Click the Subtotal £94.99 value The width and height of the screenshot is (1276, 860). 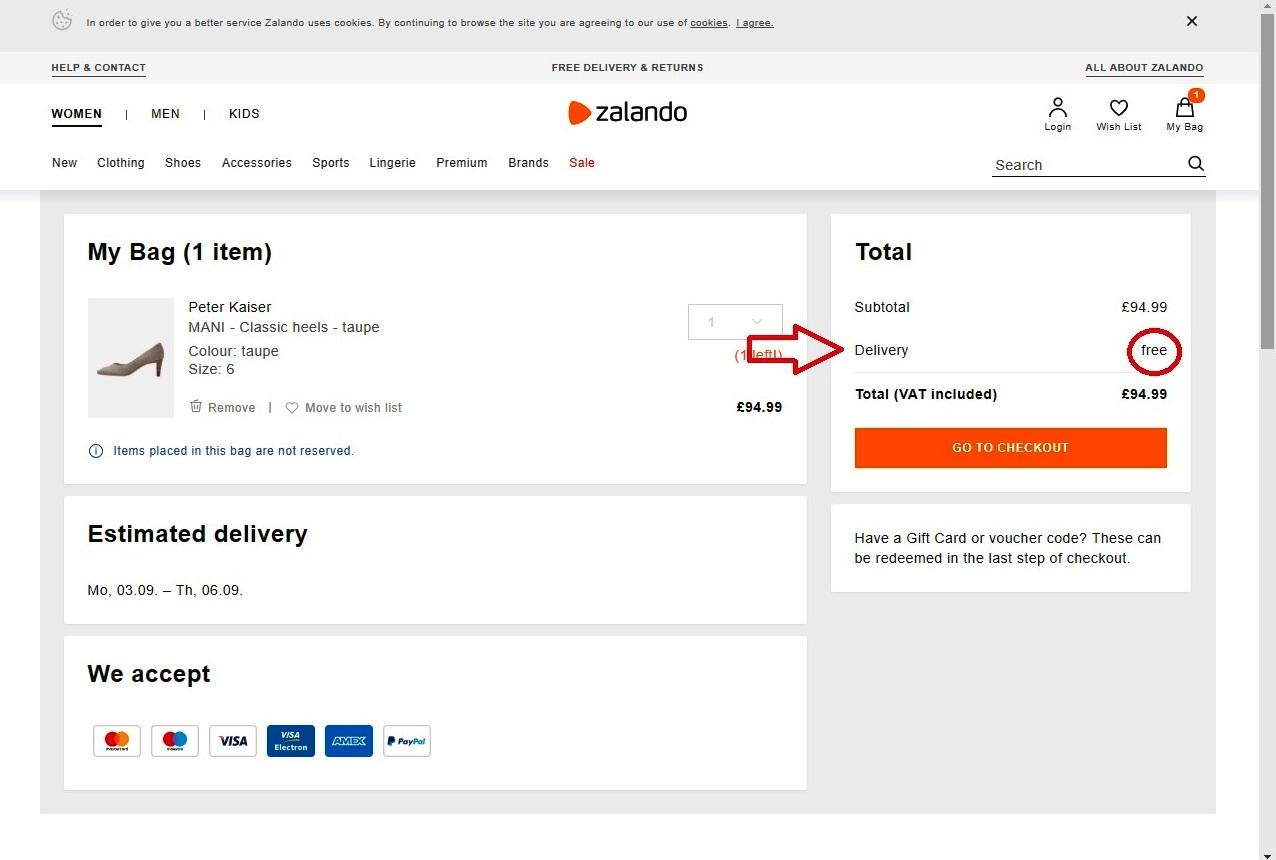tap(1144, 307)
